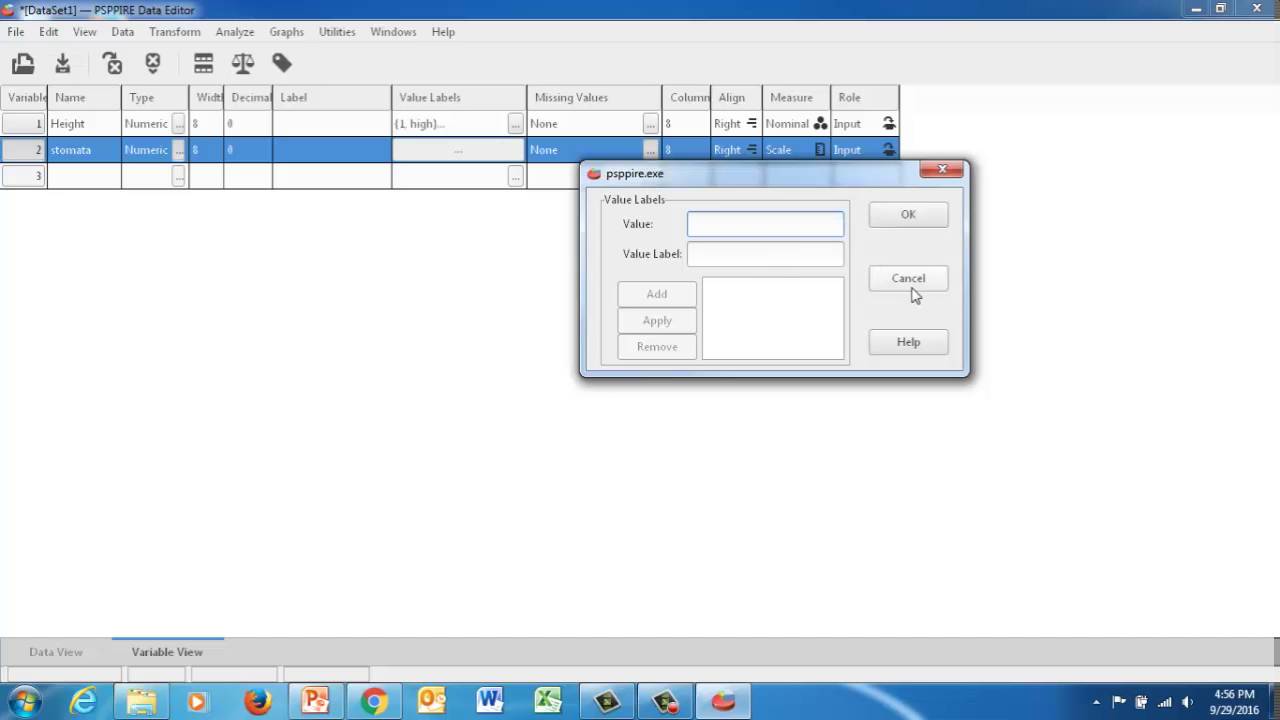Click the Nominal measure icon in Height row
Image resolution: width=1280 pixels, height=720 pixels.
820,124
